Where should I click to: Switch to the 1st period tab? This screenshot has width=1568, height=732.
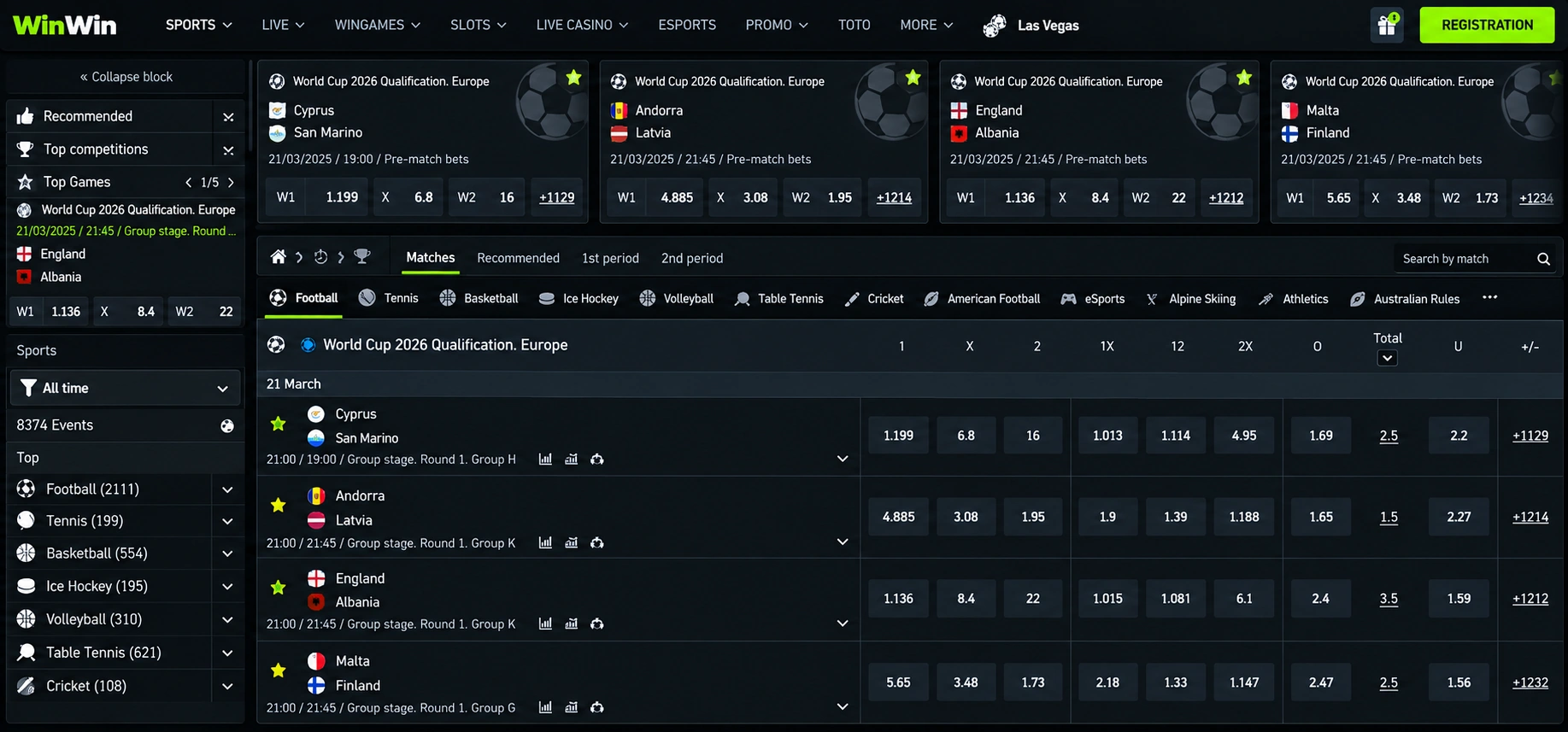(610, 258)
